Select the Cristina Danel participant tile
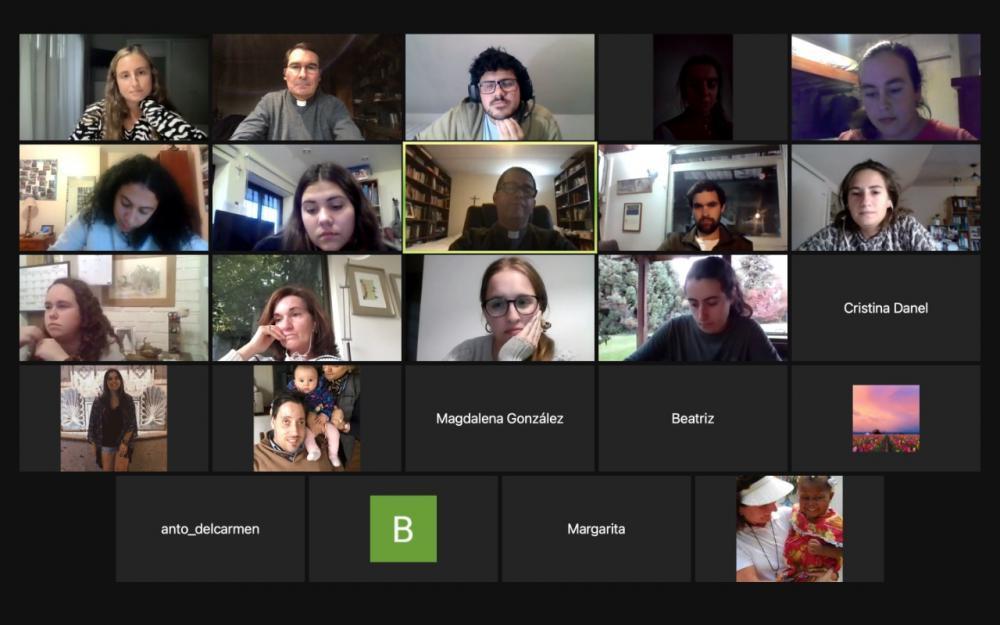Screen dimensions: 1000x625 click(x=885, y=308)
